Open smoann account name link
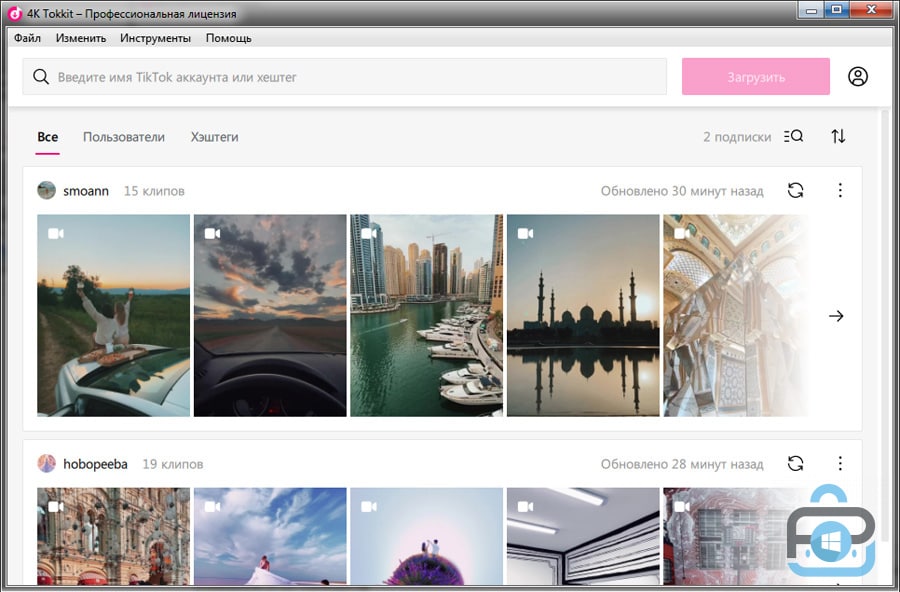900x592 pixels. (86, 191)
